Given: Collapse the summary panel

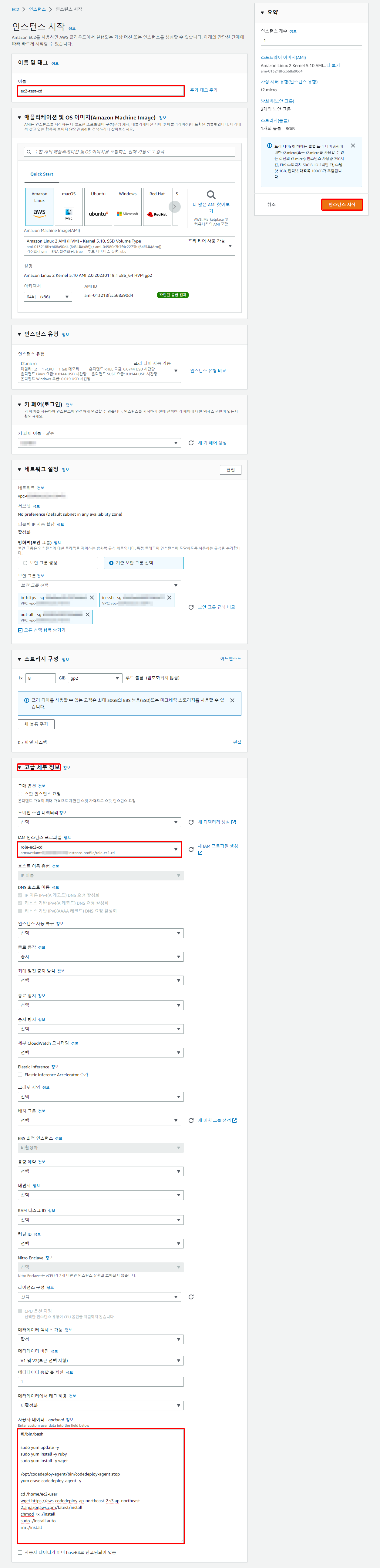Looking at the screenshot, I should 262,12.
